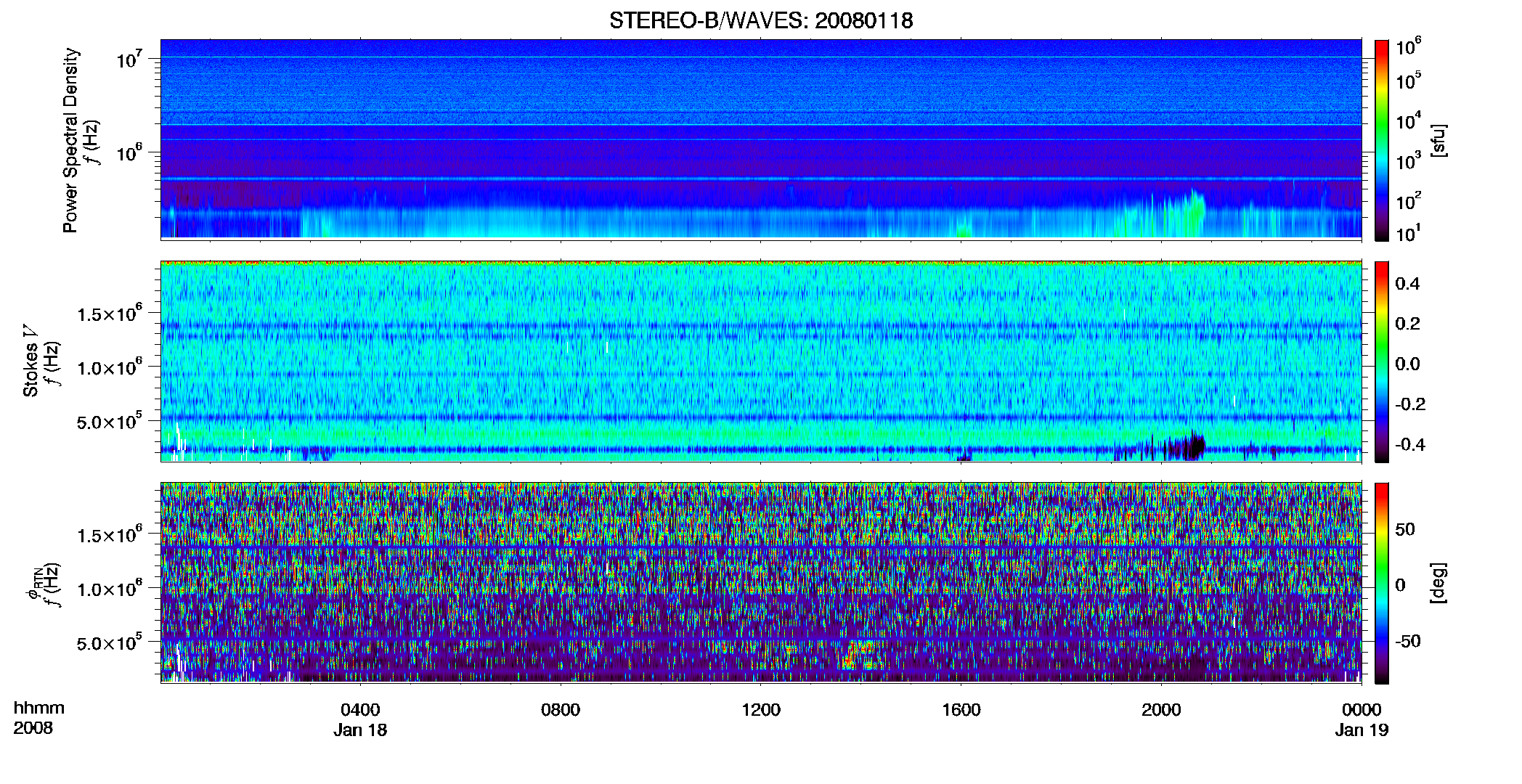Click the degrees color bar for phi RTN
Screen dimensions: 1522x784
pos(1381,583)
